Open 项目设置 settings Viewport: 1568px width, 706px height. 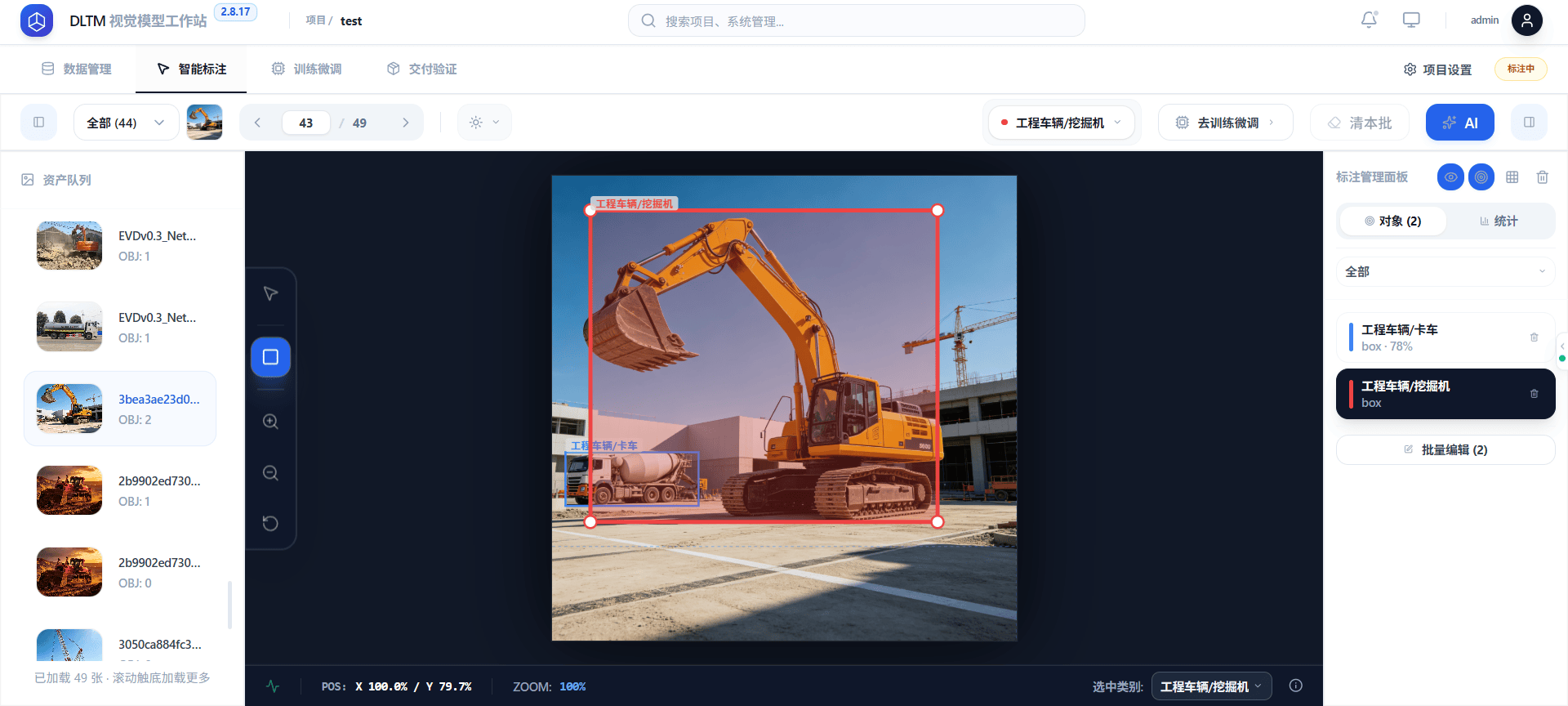[1437, 69]
